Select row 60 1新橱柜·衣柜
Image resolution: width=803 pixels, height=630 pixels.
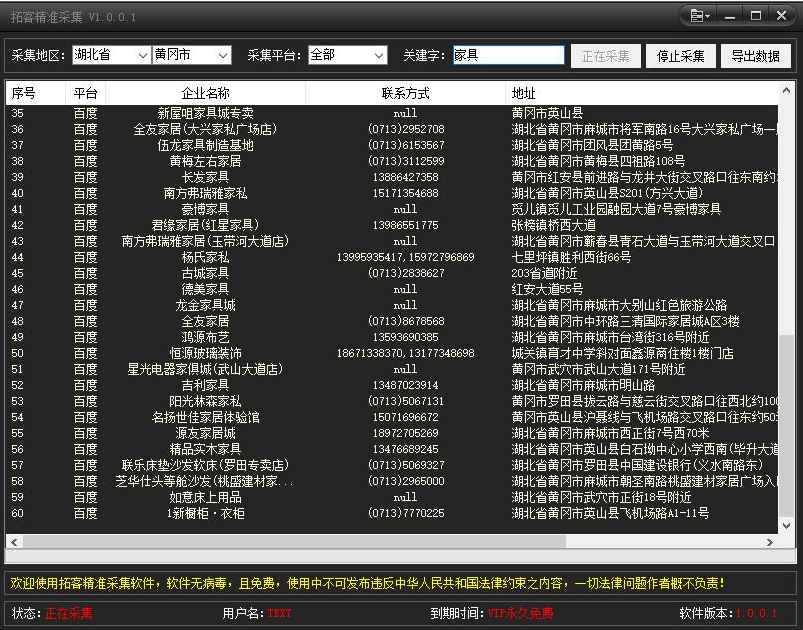click(205, 513)
